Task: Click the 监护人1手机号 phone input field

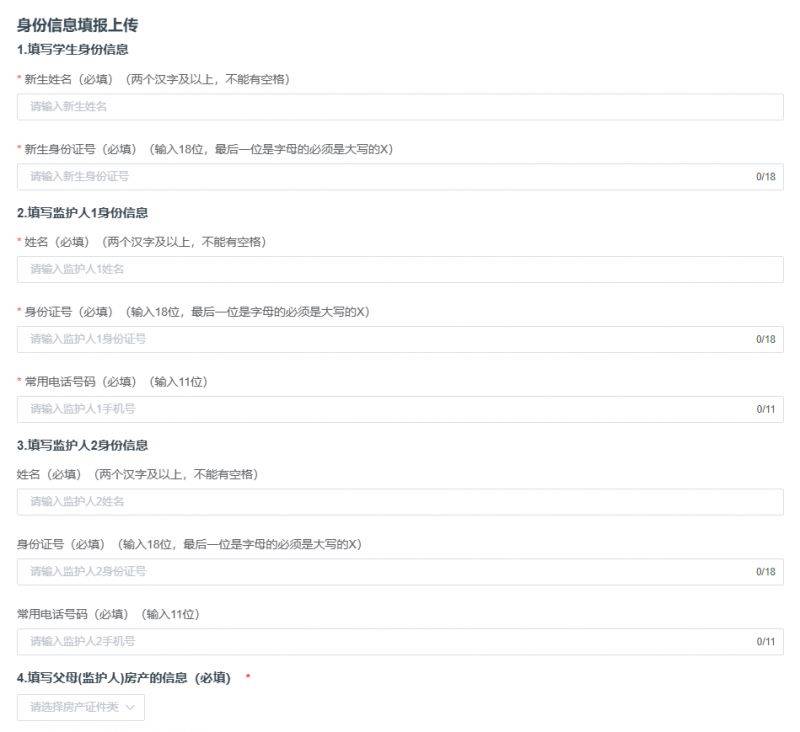Action: coord(380,409)
